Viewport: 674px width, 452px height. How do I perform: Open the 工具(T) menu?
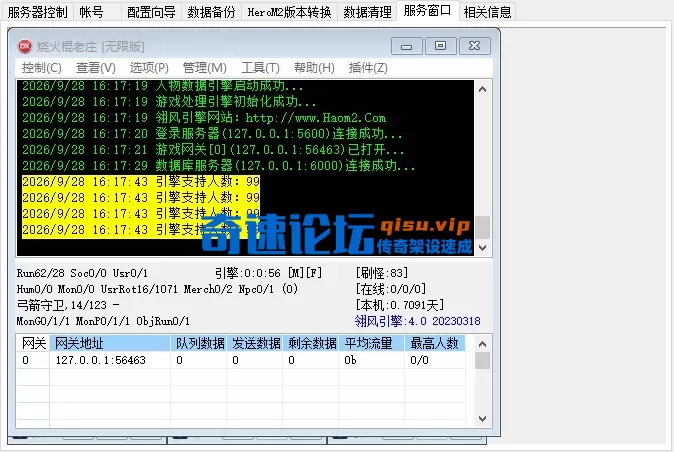pyautogui.click(x=260, y=67)
